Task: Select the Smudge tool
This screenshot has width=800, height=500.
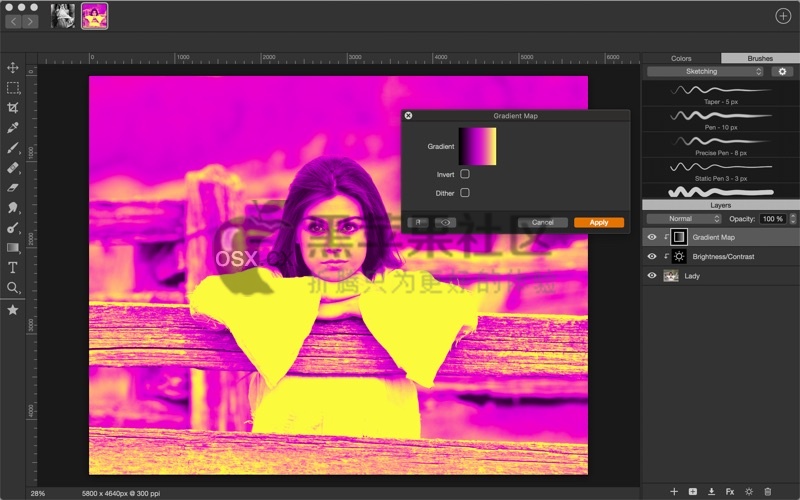Action: (13, 208)
